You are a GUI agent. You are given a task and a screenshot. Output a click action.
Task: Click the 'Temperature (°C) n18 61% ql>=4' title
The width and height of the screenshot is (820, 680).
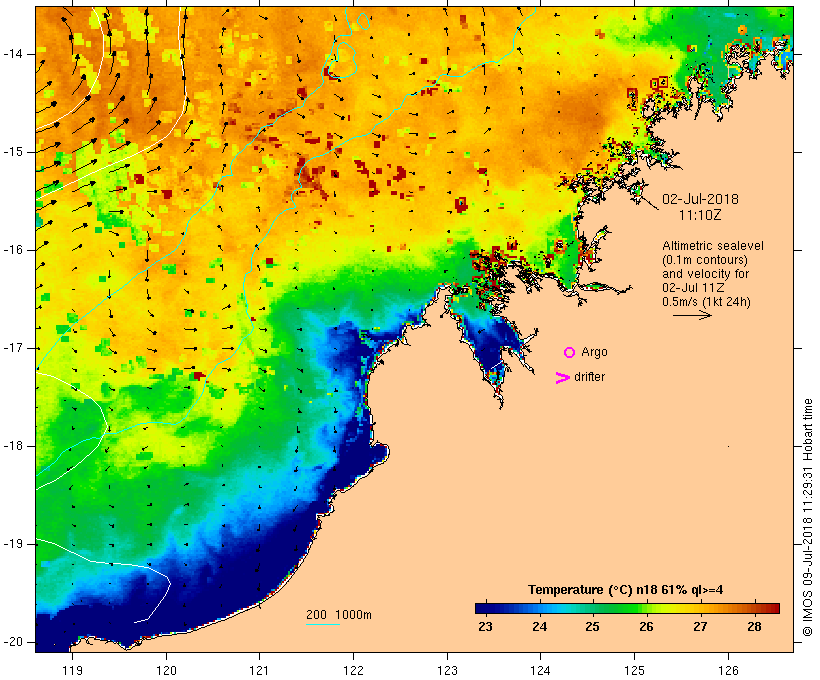click(x=625, y=590)
